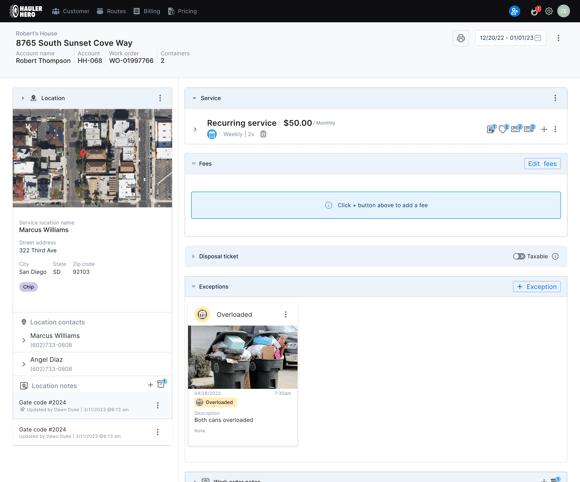This screenshot has width=580, height=482.
Task: Collapse the Fees section
Action: pyautogui.click(x=193, y=164)
